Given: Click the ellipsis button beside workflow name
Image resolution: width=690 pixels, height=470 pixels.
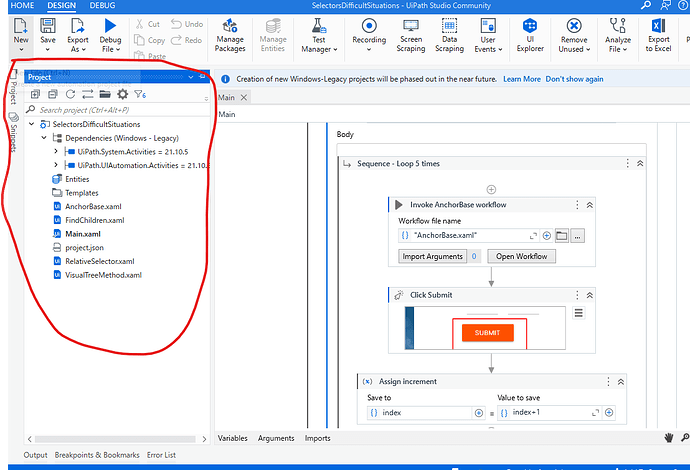Looking at the screenshot, I should tap(577, 236).
